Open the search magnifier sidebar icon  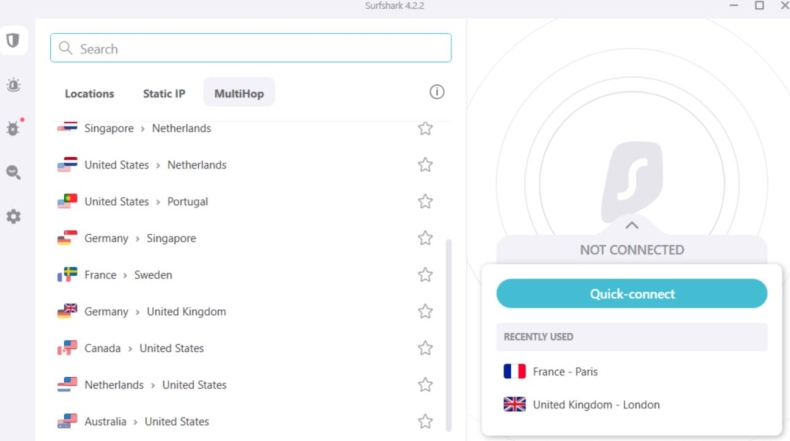pos(13,172)
